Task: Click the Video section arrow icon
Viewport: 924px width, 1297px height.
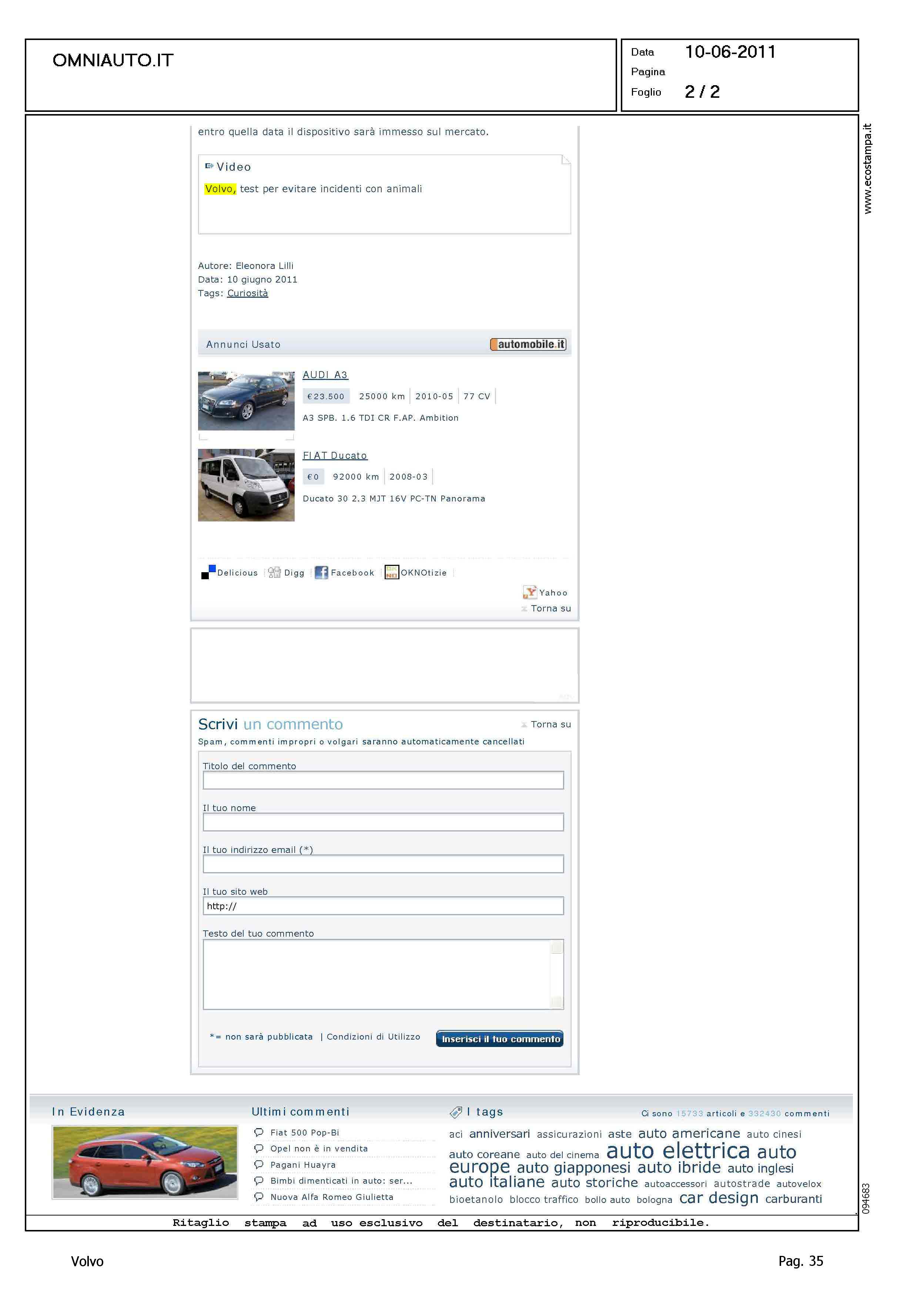Action: [209, 166]
